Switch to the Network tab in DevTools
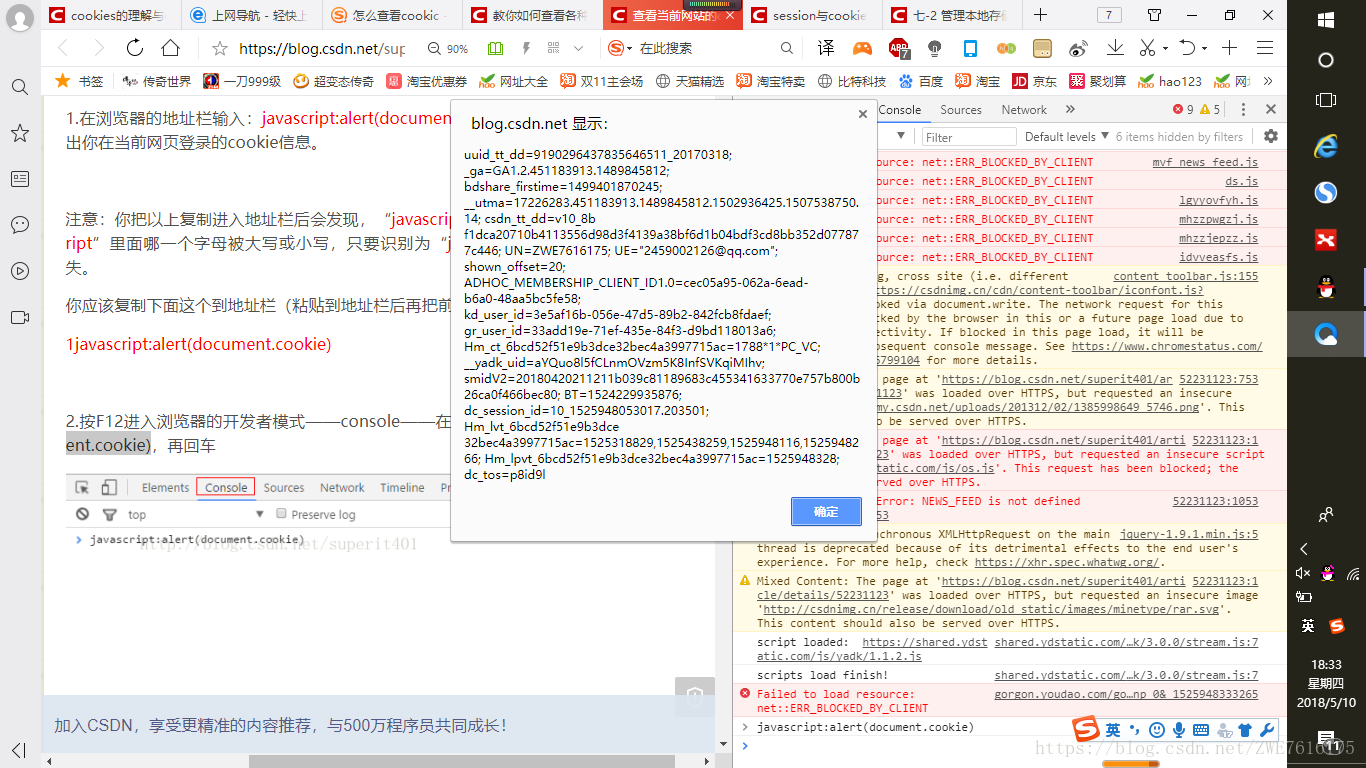The width and height of the screenshot is (1366, 768). coord(1024,110)
